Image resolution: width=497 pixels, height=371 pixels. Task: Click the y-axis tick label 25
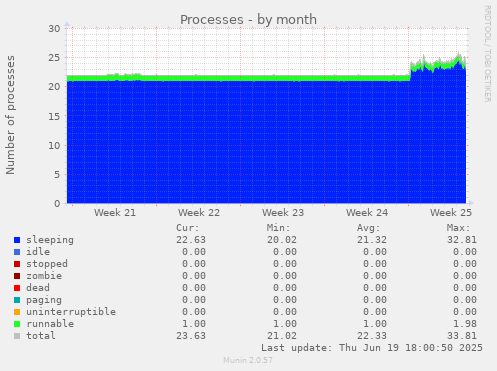click(54, 58)
